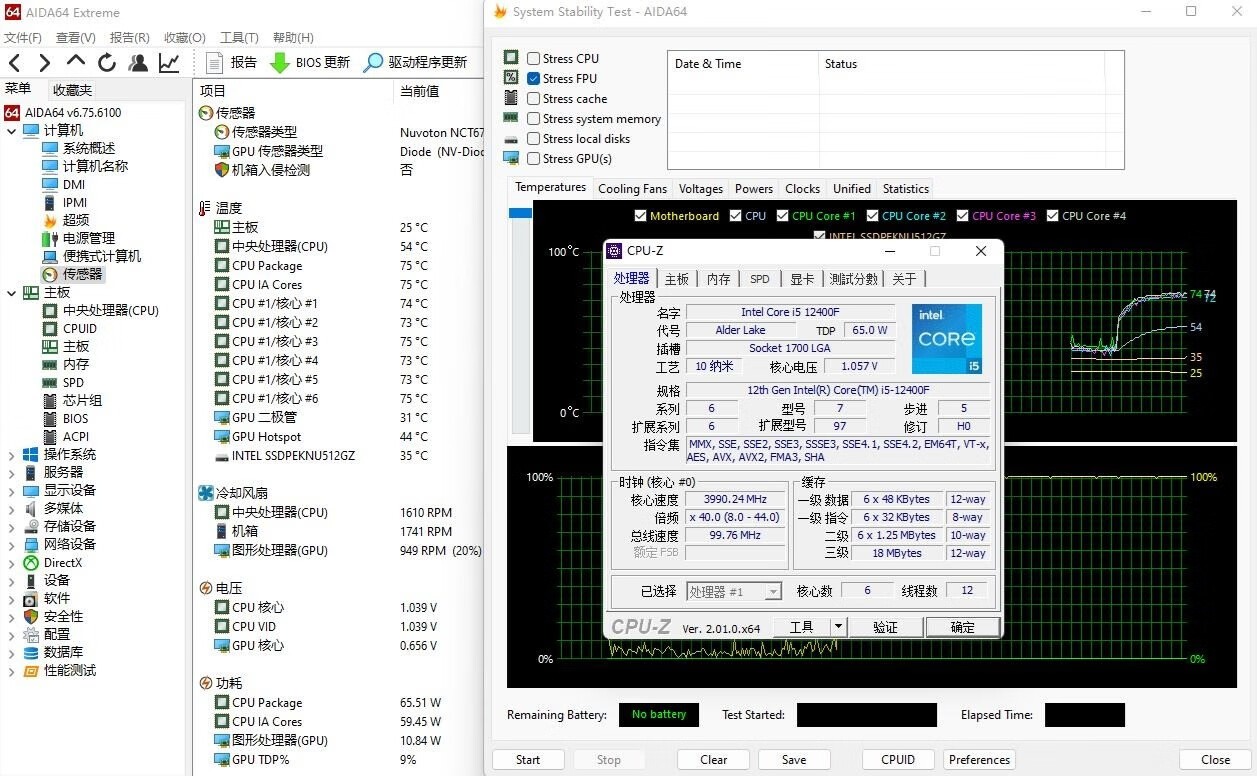Click 确定 OK button in CPU-Z
This screenshot has width=1257, height=776.
pyautogui.click(x=962, y=627)
